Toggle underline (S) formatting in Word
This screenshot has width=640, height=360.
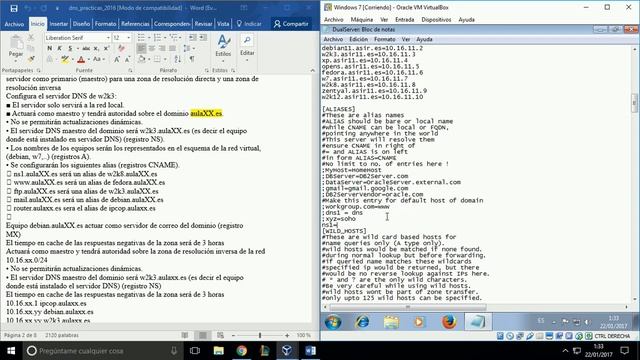[x=70, y=48]
